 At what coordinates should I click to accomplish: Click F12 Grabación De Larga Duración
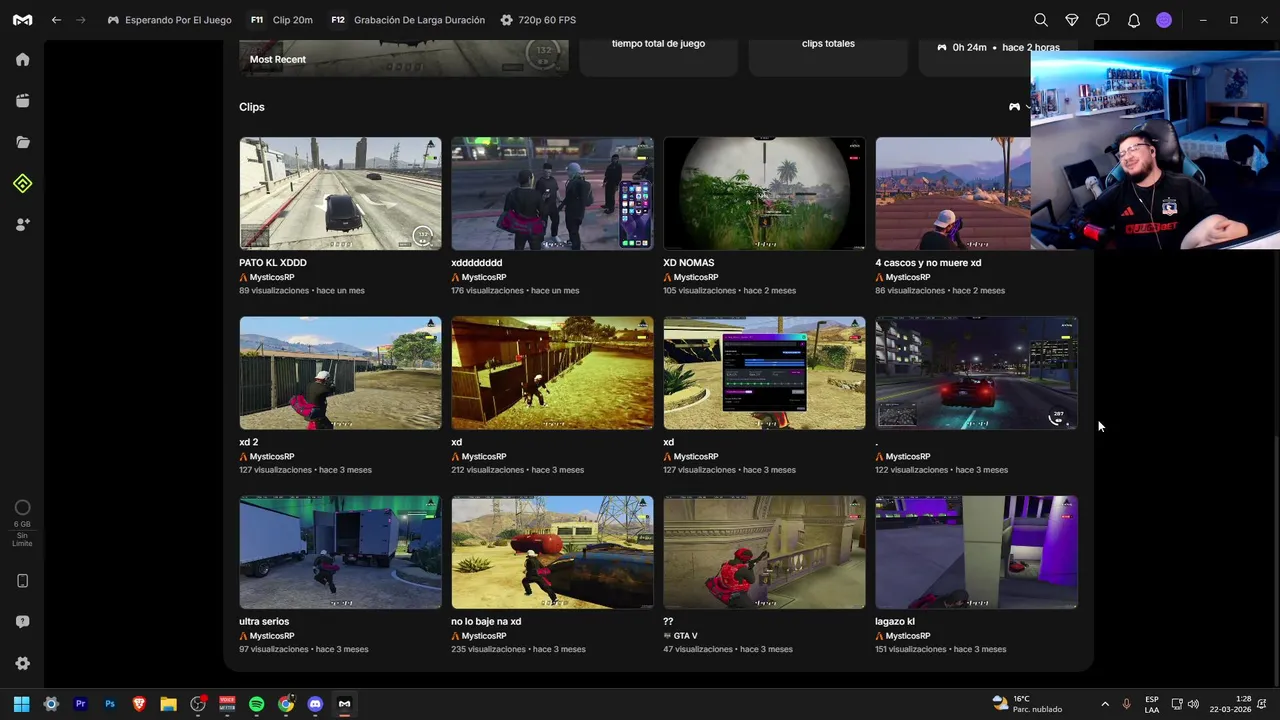pos(408,20)
